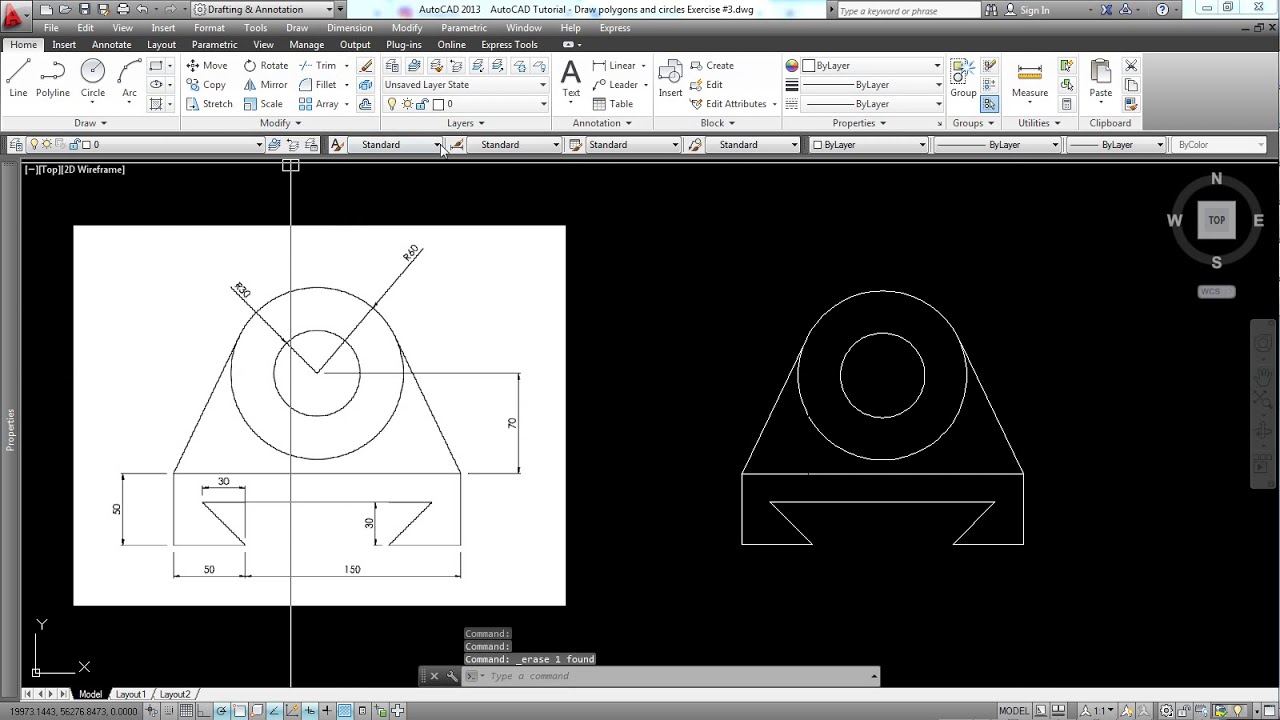Click the MODEL button in status bar
This screenshot has height=720, width=1280.
point(1013,711)
